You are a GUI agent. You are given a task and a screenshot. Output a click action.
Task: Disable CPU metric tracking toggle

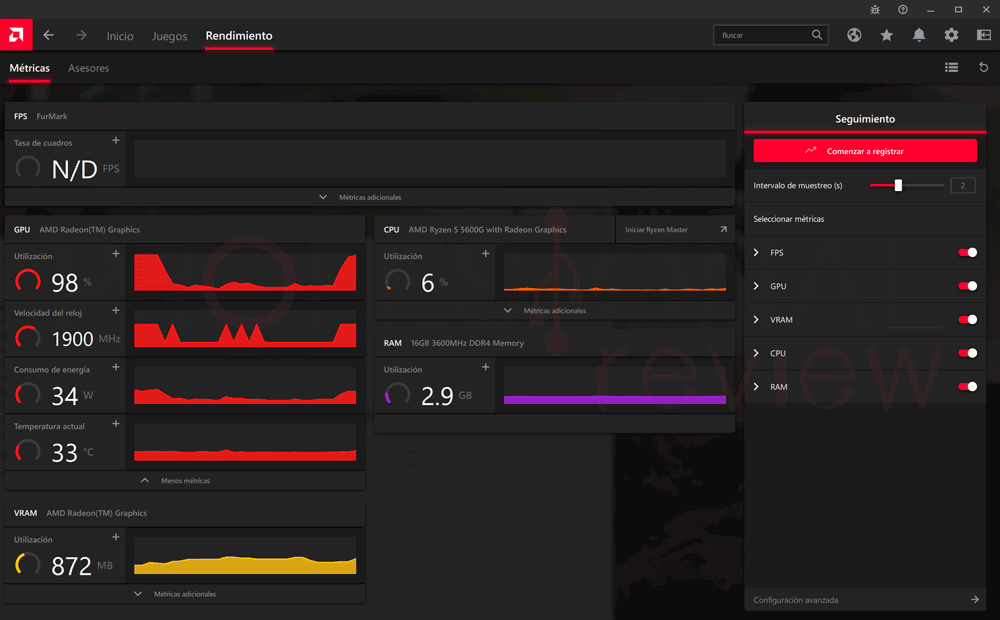click(967, 353)
